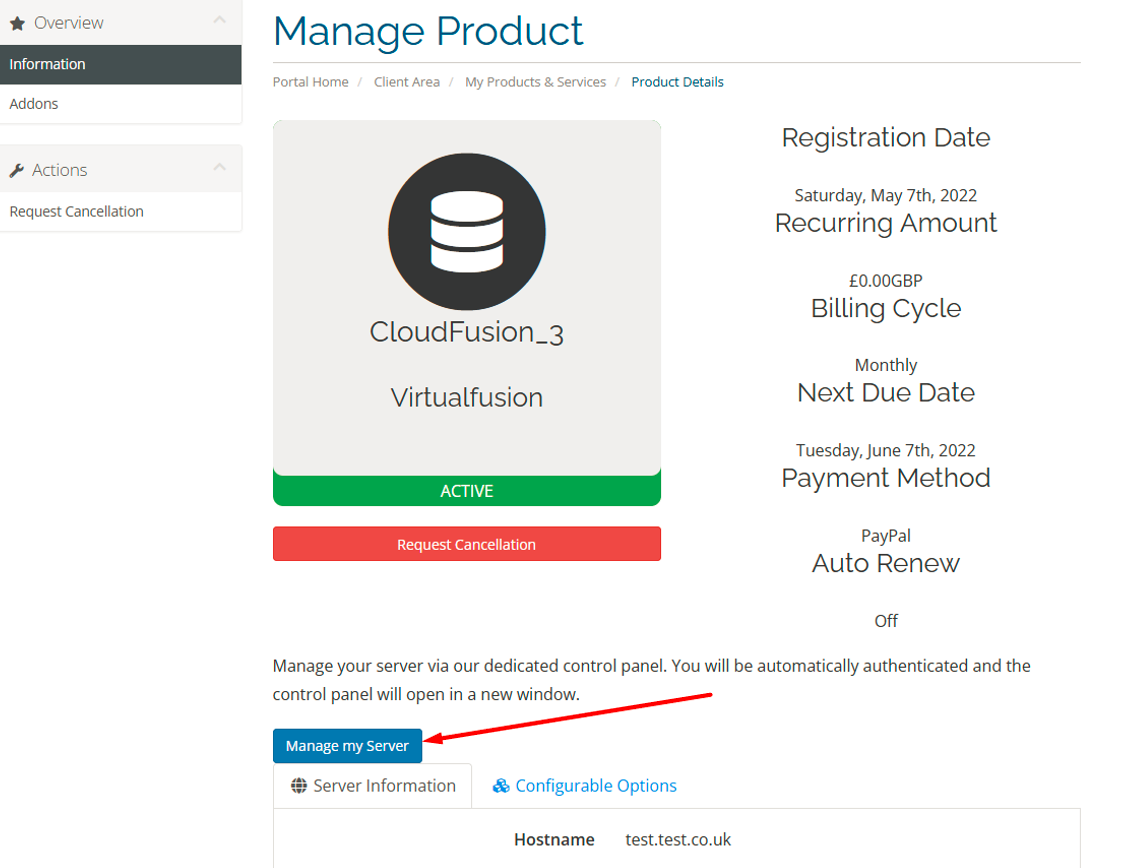1129x868 pixels.
Task: Click the CloudFusion_3 product name
Action: click(x=467, y=333)
